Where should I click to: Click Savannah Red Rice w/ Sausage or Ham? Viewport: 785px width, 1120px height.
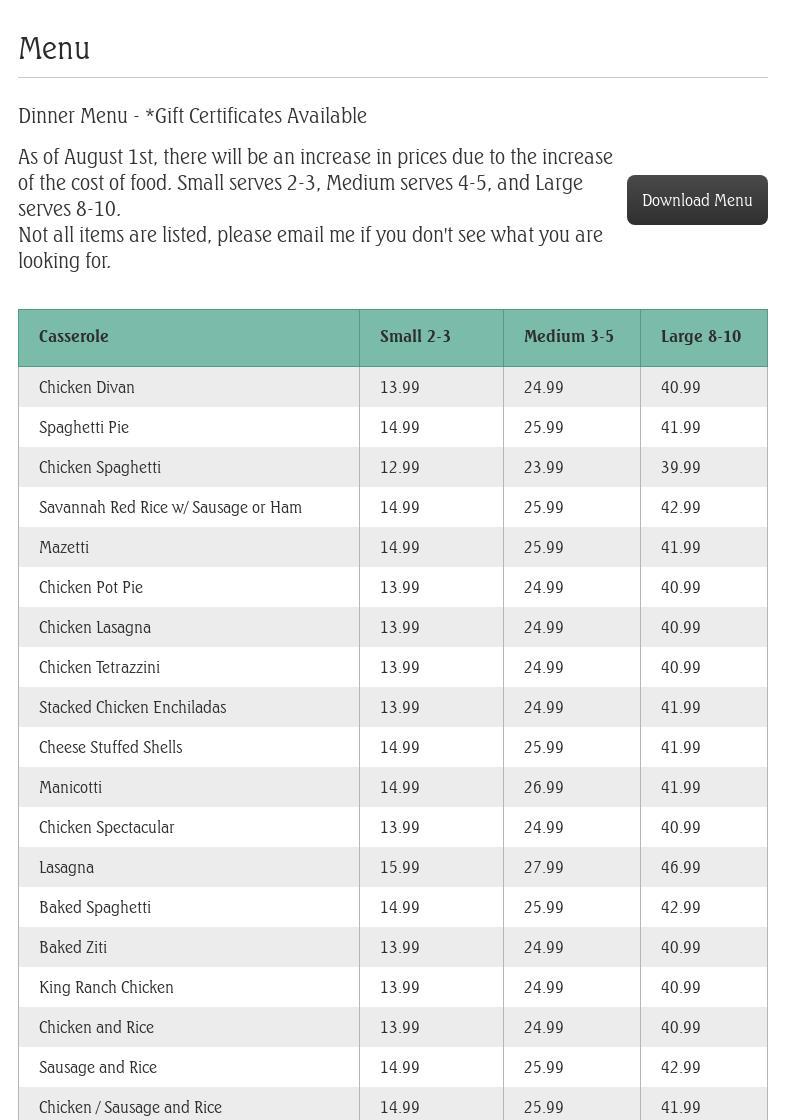[170, 508]
